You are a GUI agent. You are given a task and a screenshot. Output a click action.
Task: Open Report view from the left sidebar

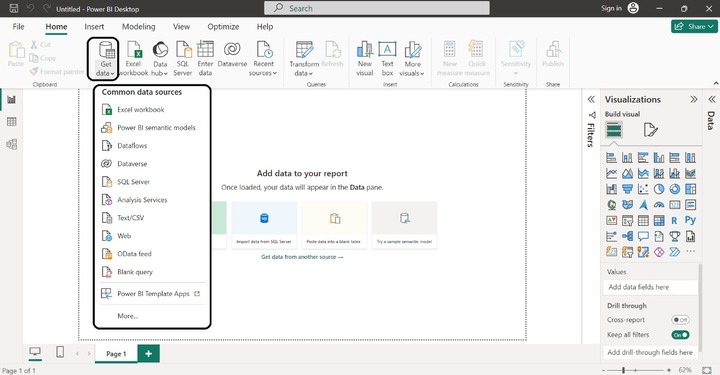coord(11,100)
